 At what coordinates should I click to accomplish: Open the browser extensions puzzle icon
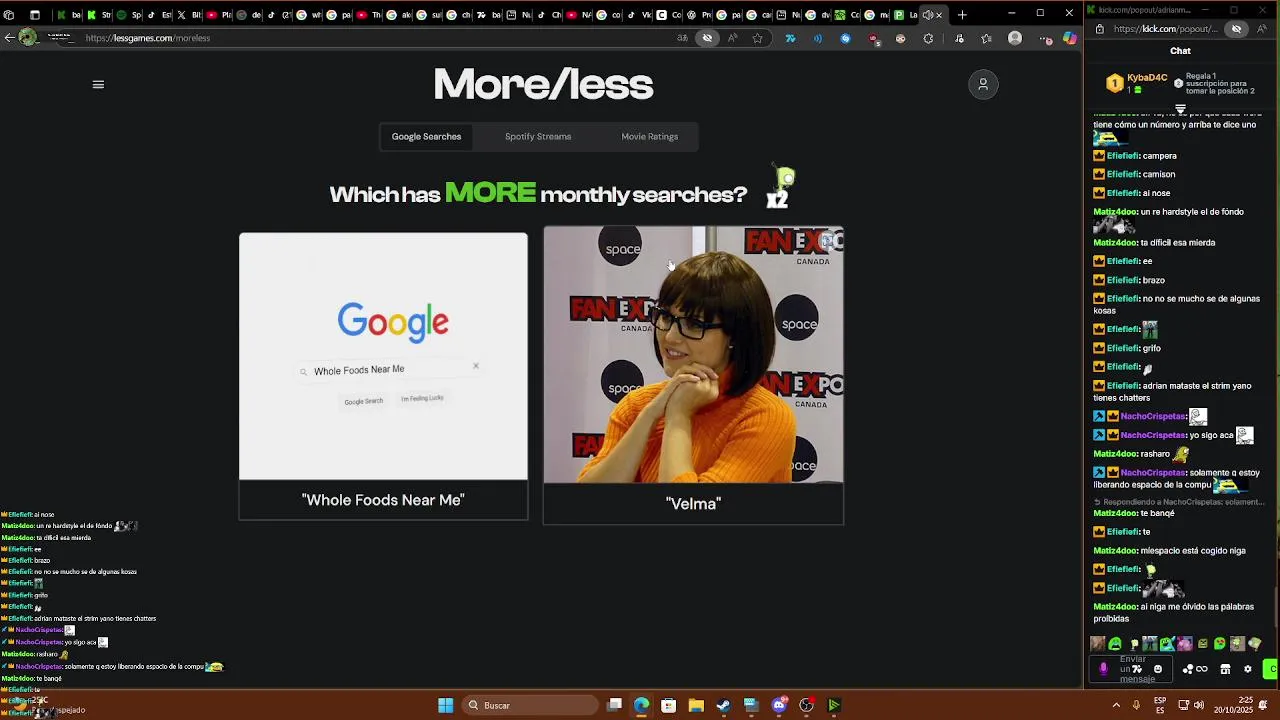(928, 38)
